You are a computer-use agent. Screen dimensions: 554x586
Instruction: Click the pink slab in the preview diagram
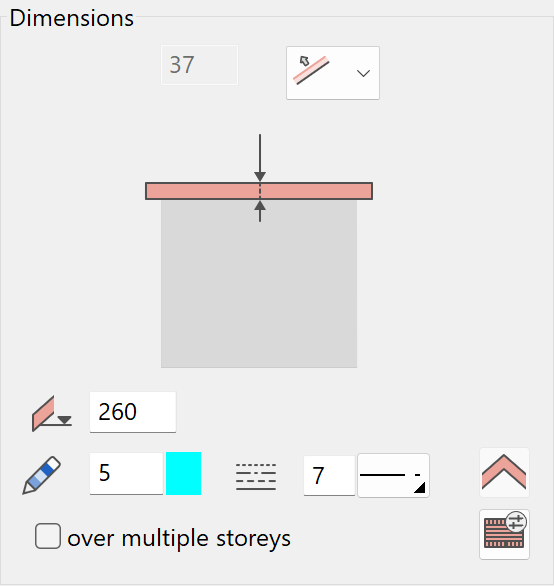[x=259, y=191]
